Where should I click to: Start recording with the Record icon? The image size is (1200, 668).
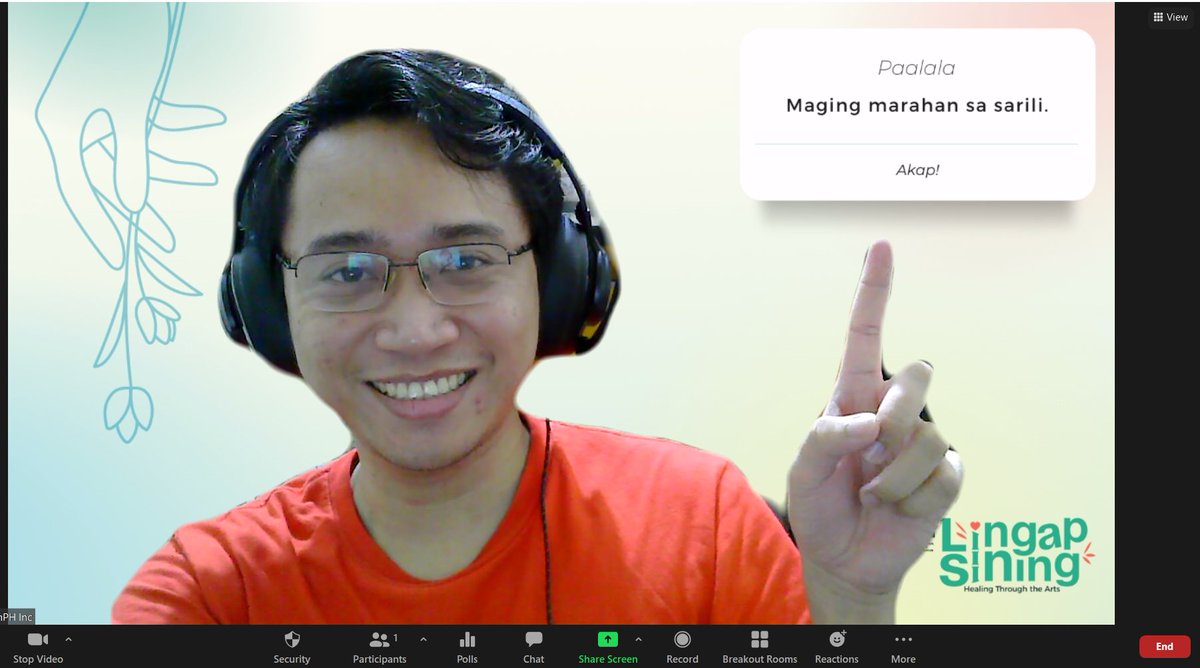[x=682, y=639]
